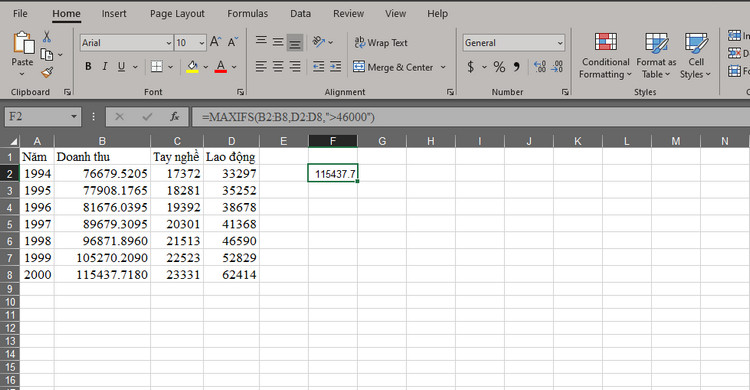Open the File tab
Screen dimensions: 750x390
click(x=20, y=13)
